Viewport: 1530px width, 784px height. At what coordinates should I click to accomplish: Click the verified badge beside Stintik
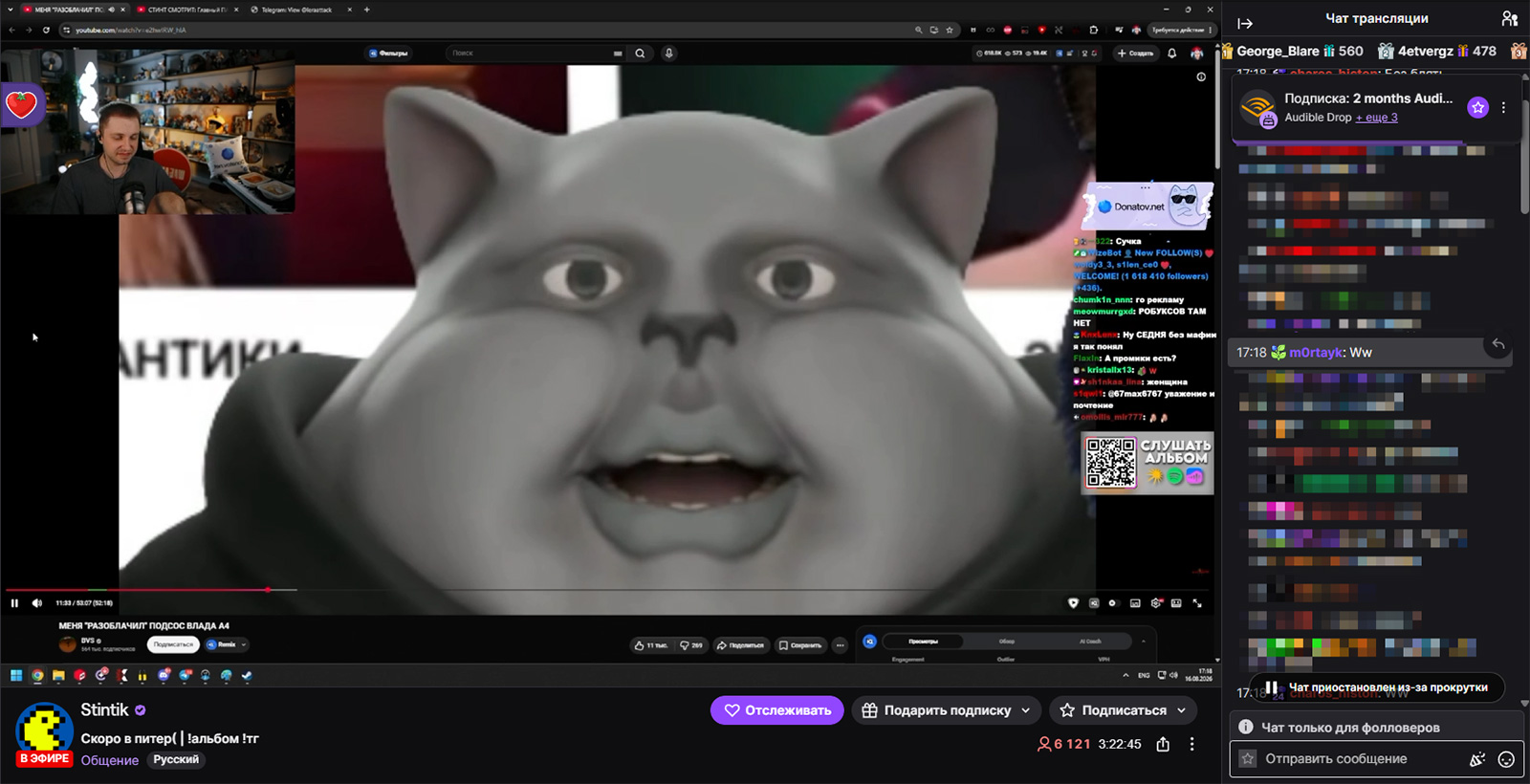click(x=141, y=710)
